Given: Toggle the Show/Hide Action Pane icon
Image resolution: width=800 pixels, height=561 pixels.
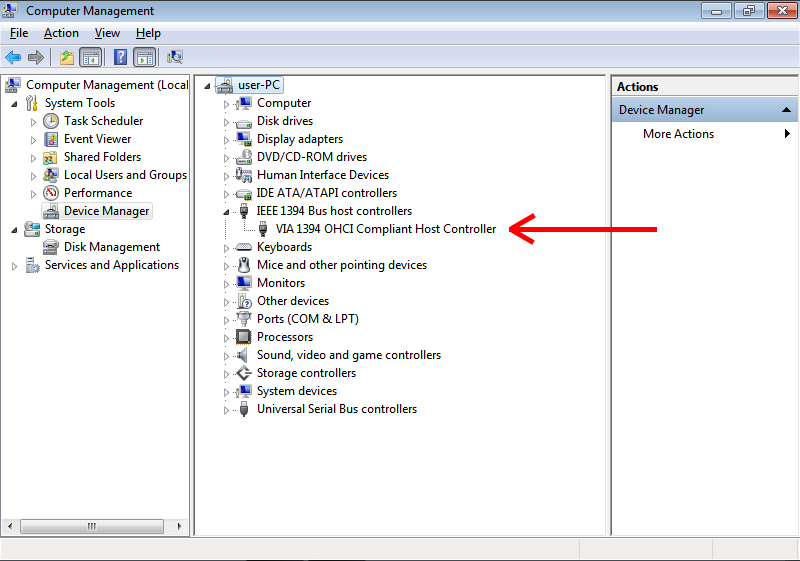Looking at the screenshot, I should [x=145, y=57].
